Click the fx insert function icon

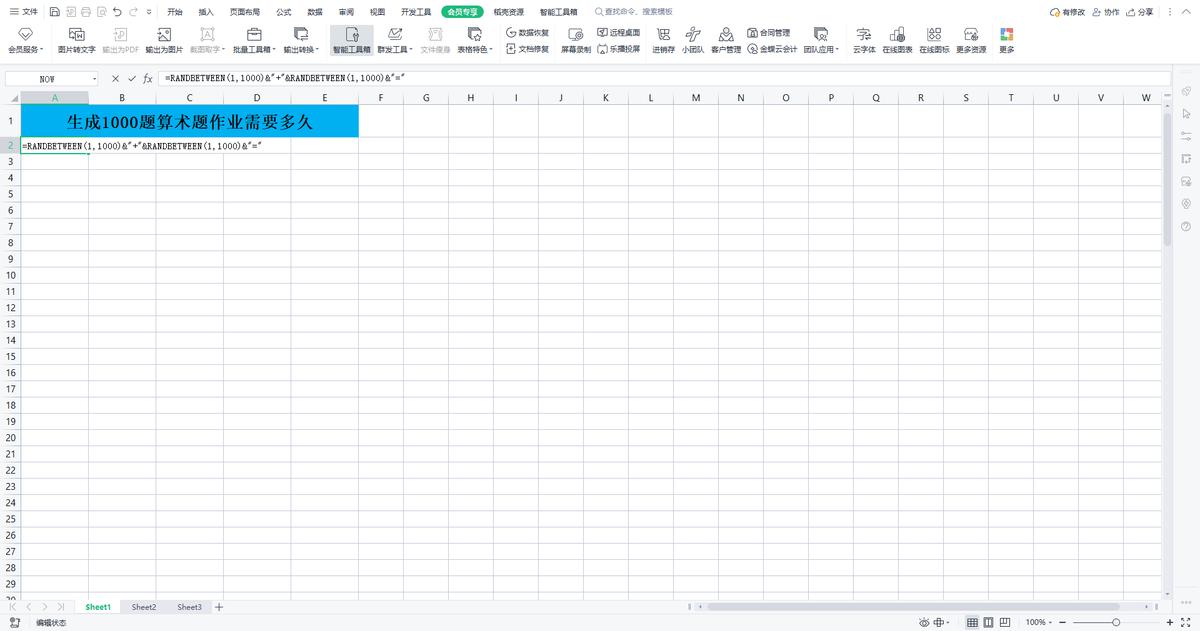click(148, 78)
